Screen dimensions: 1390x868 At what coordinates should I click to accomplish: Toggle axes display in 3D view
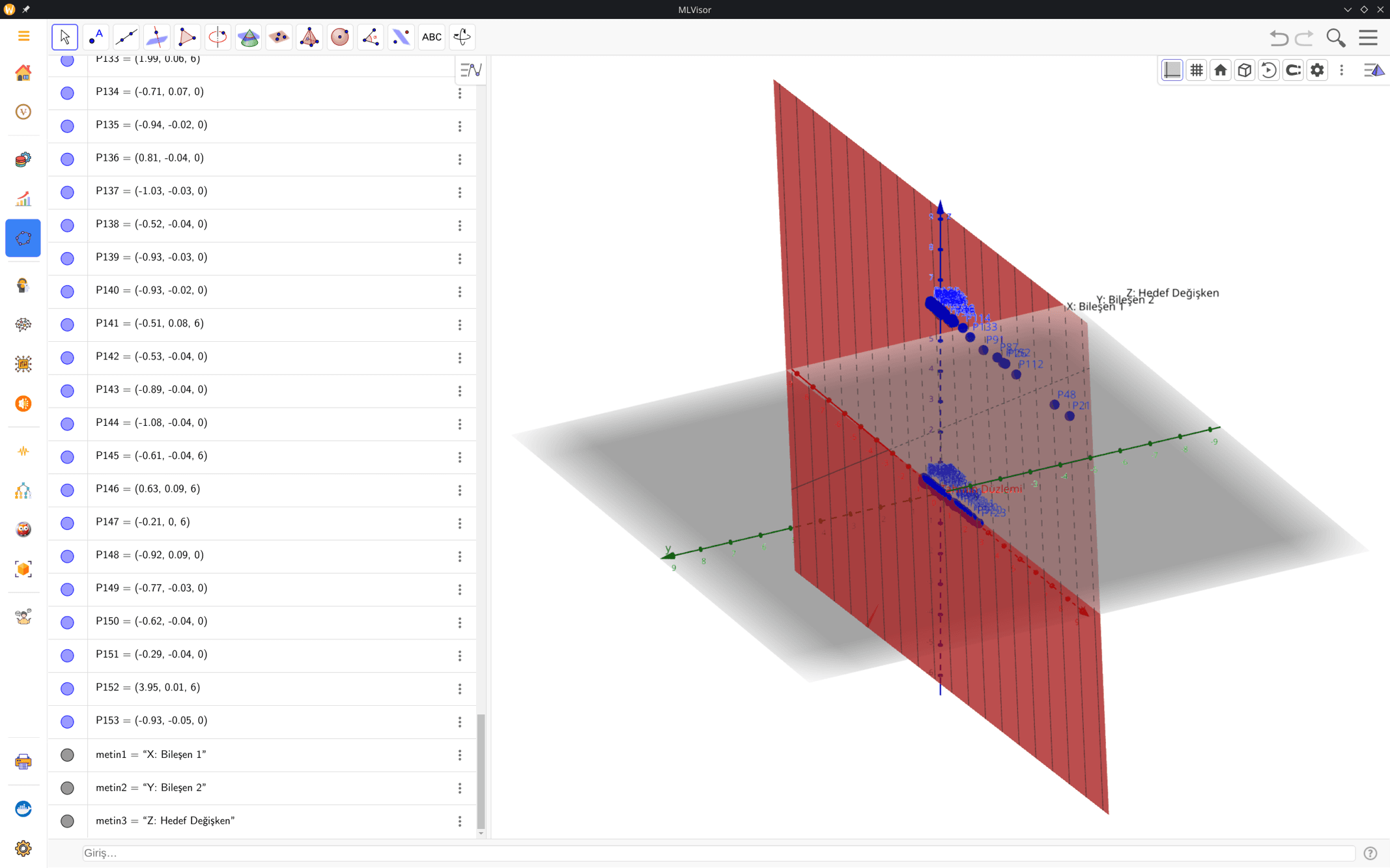tap(1172, 70)
